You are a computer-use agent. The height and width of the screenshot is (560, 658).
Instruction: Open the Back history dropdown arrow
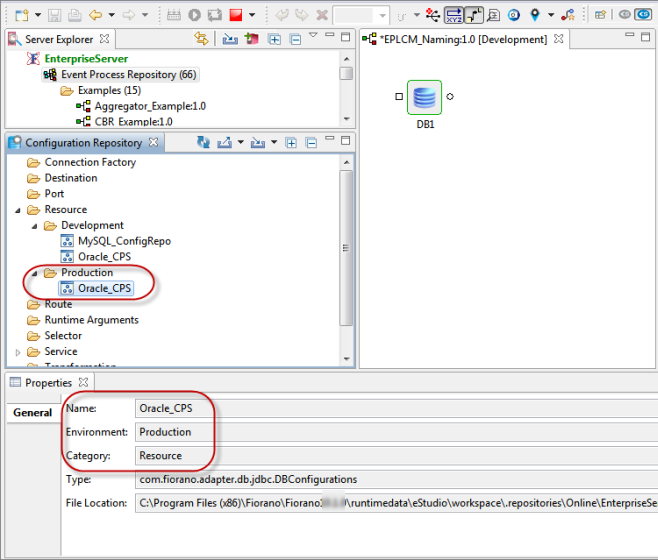[x=112, y=16]
